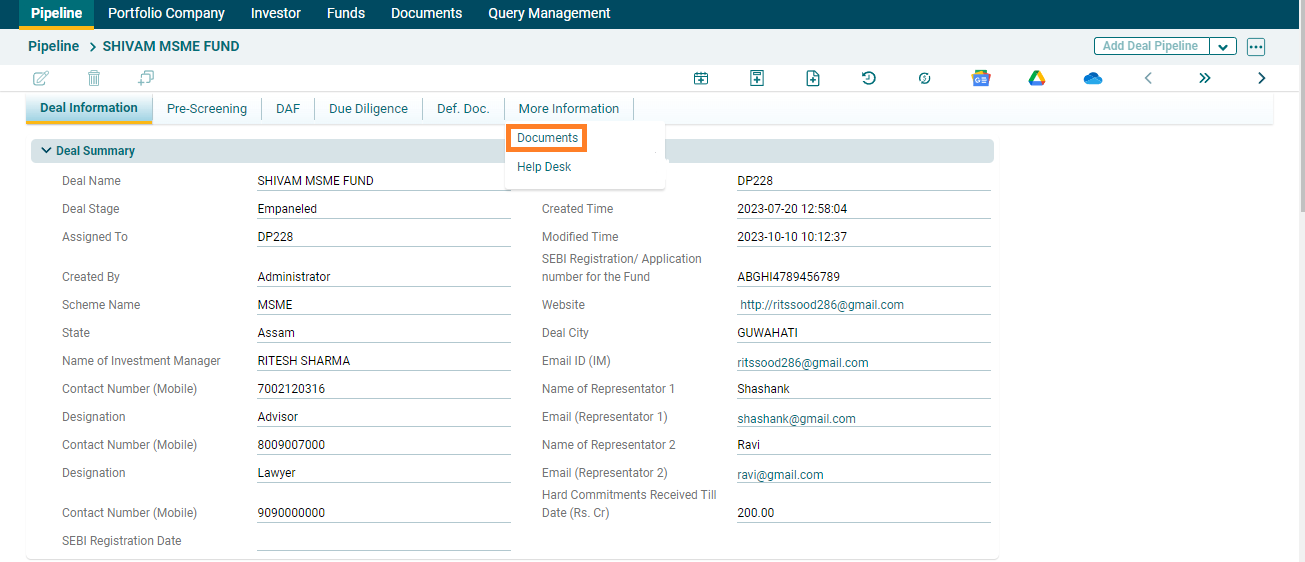1305x562 pixels.
Task: Open the OneDrive cloud icon
Action: pyautogui.click(x=1093, y=78)
